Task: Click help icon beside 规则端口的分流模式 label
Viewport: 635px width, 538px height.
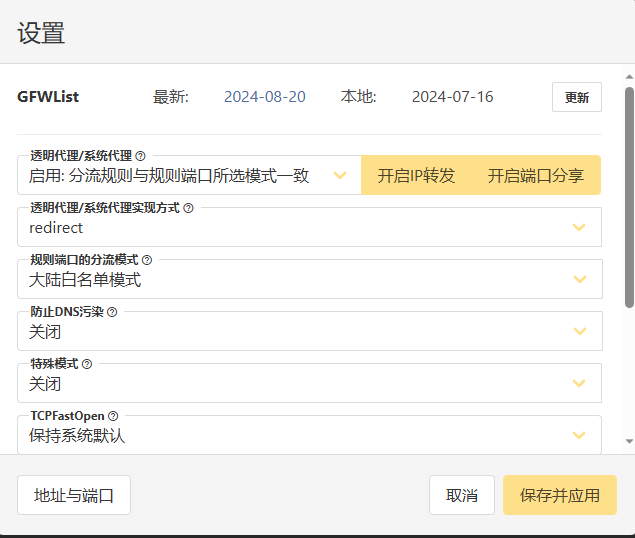Action: 147,260
